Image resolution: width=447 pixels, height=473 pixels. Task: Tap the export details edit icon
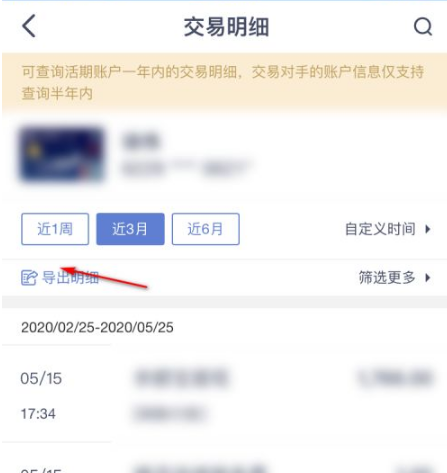click(29, 277)
